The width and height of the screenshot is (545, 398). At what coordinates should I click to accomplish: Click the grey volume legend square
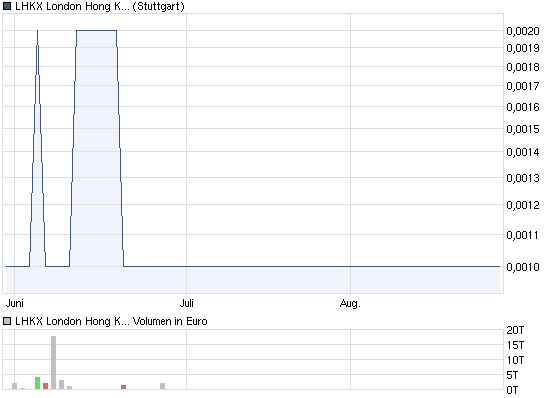7,321
